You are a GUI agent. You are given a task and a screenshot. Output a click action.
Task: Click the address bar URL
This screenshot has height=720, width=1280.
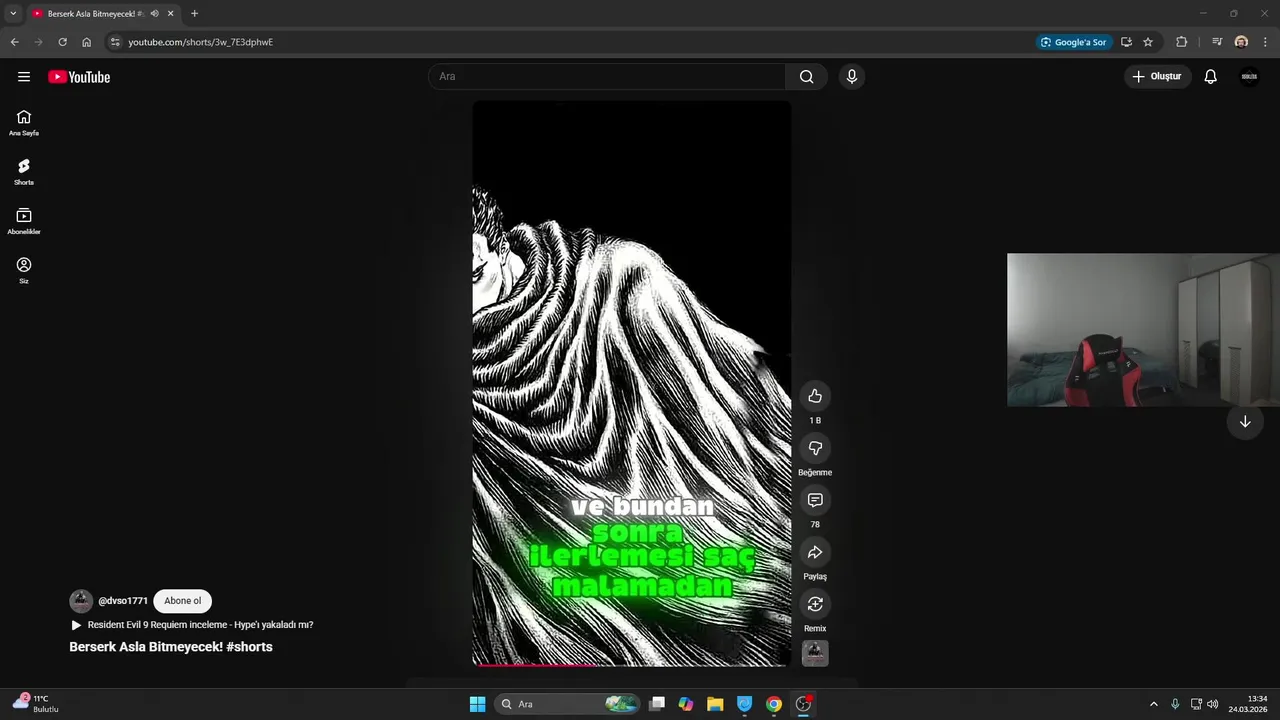click(x=200, y=42)
